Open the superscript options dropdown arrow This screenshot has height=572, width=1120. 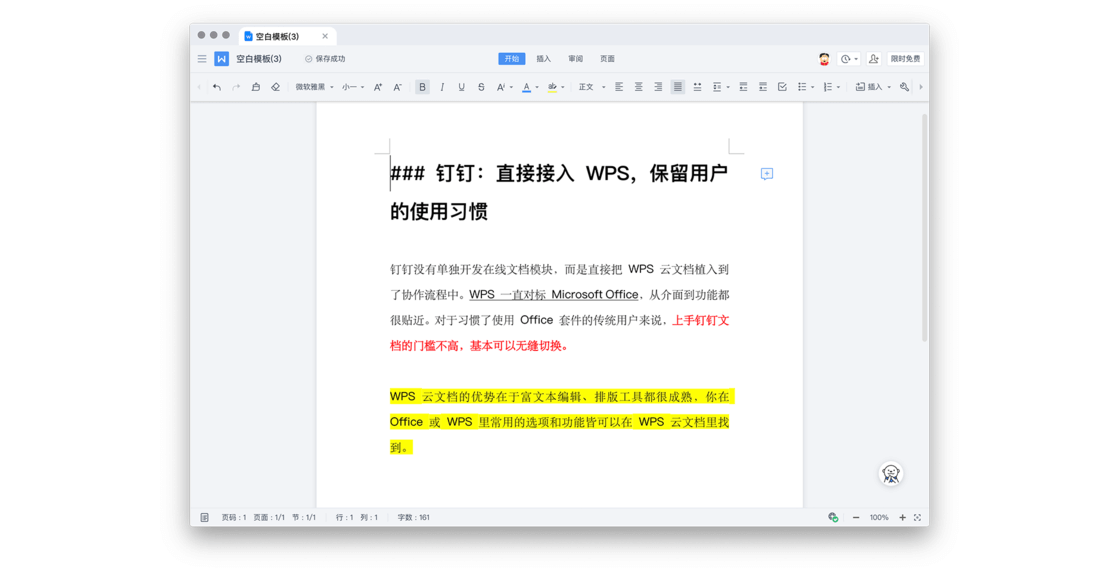pos(511,87)
